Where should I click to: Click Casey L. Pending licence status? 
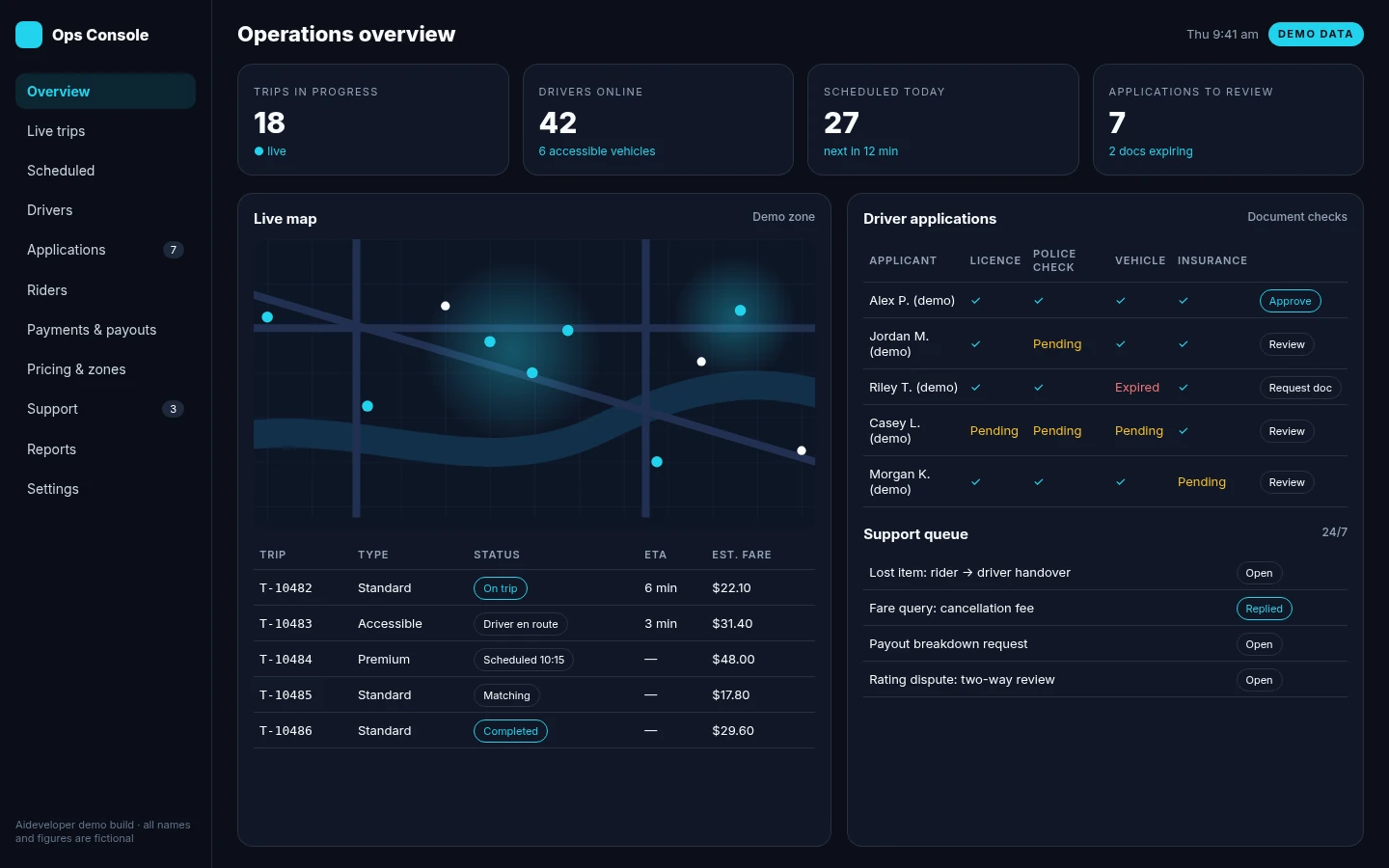pos(994,431)
